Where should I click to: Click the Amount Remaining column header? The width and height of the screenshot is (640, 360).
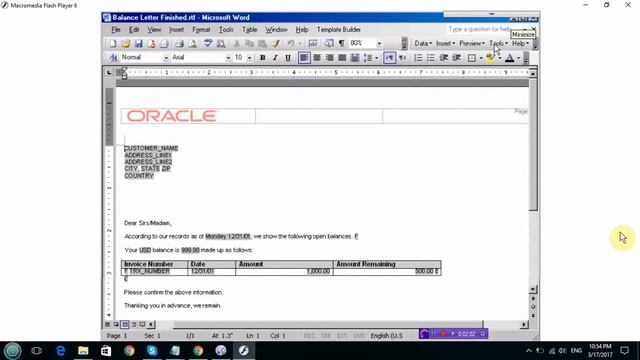coord(387,264)
